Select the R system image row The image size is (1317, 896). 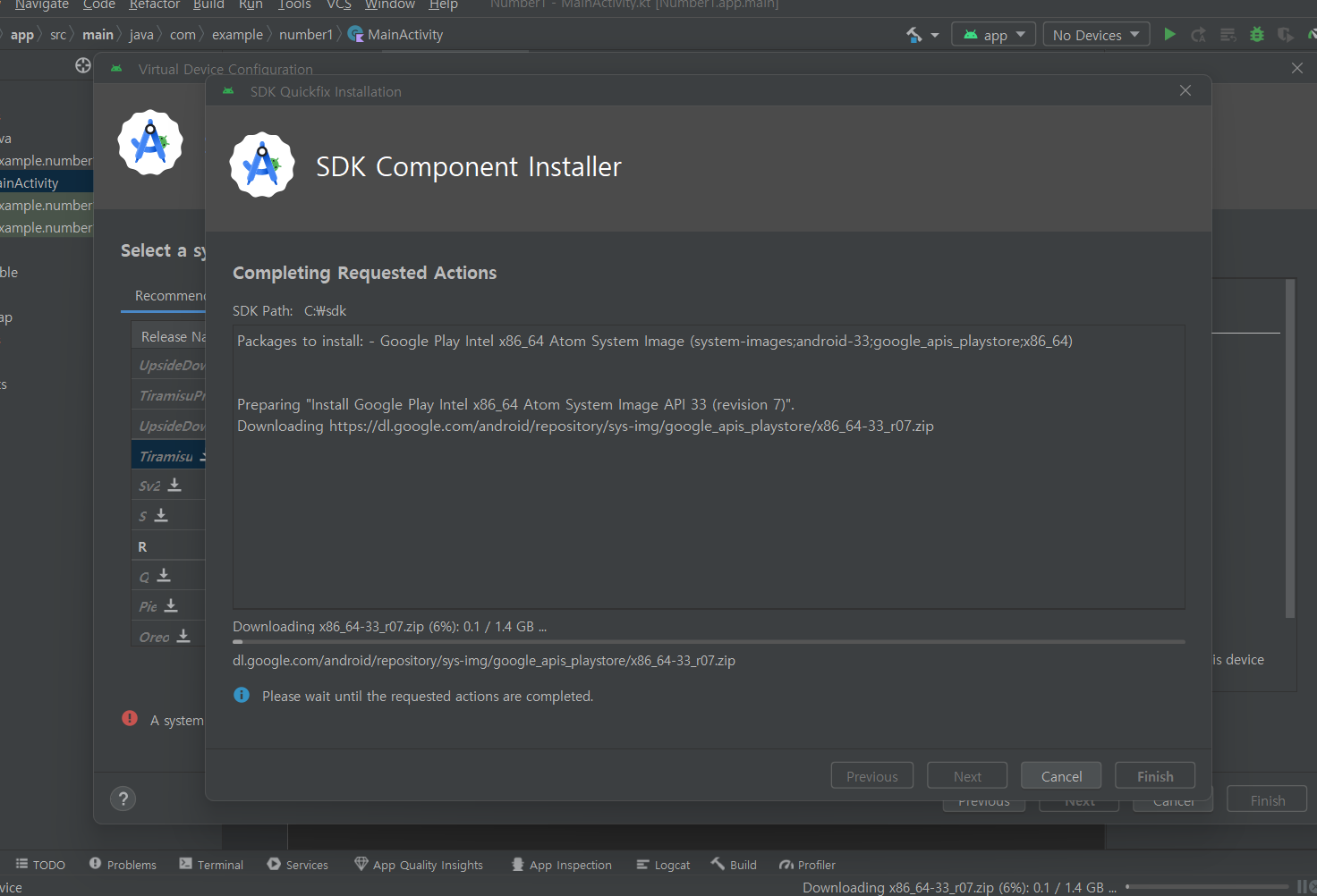click(168, 545)
